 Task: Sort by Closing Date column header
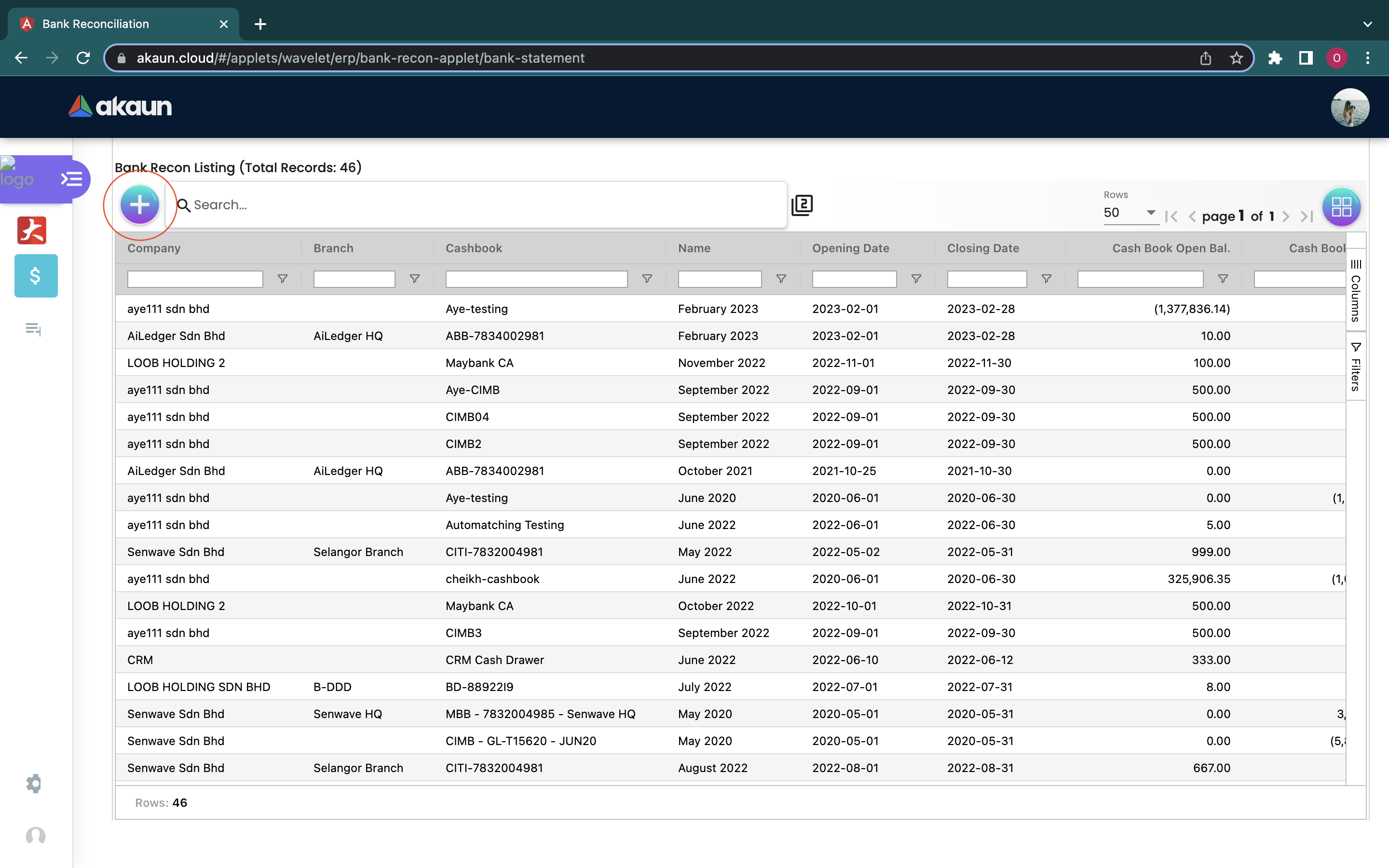[x=982, y=248]
